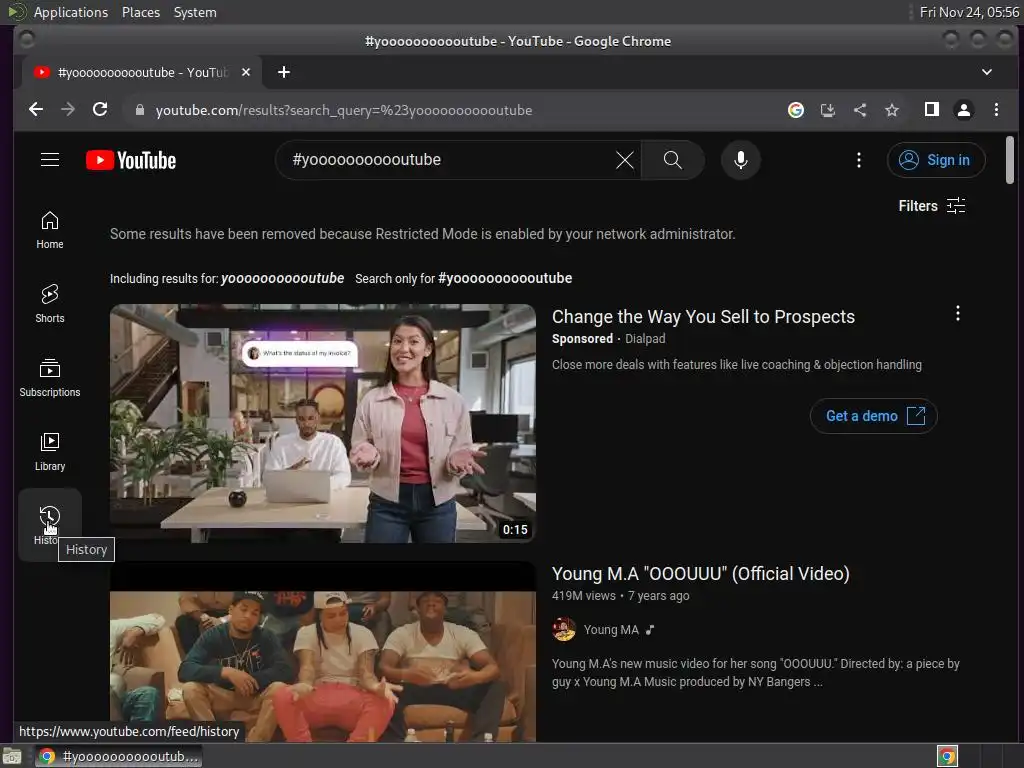Open the Applications menu
This screenshot has width=1024, height=768.
coord(71,12)
